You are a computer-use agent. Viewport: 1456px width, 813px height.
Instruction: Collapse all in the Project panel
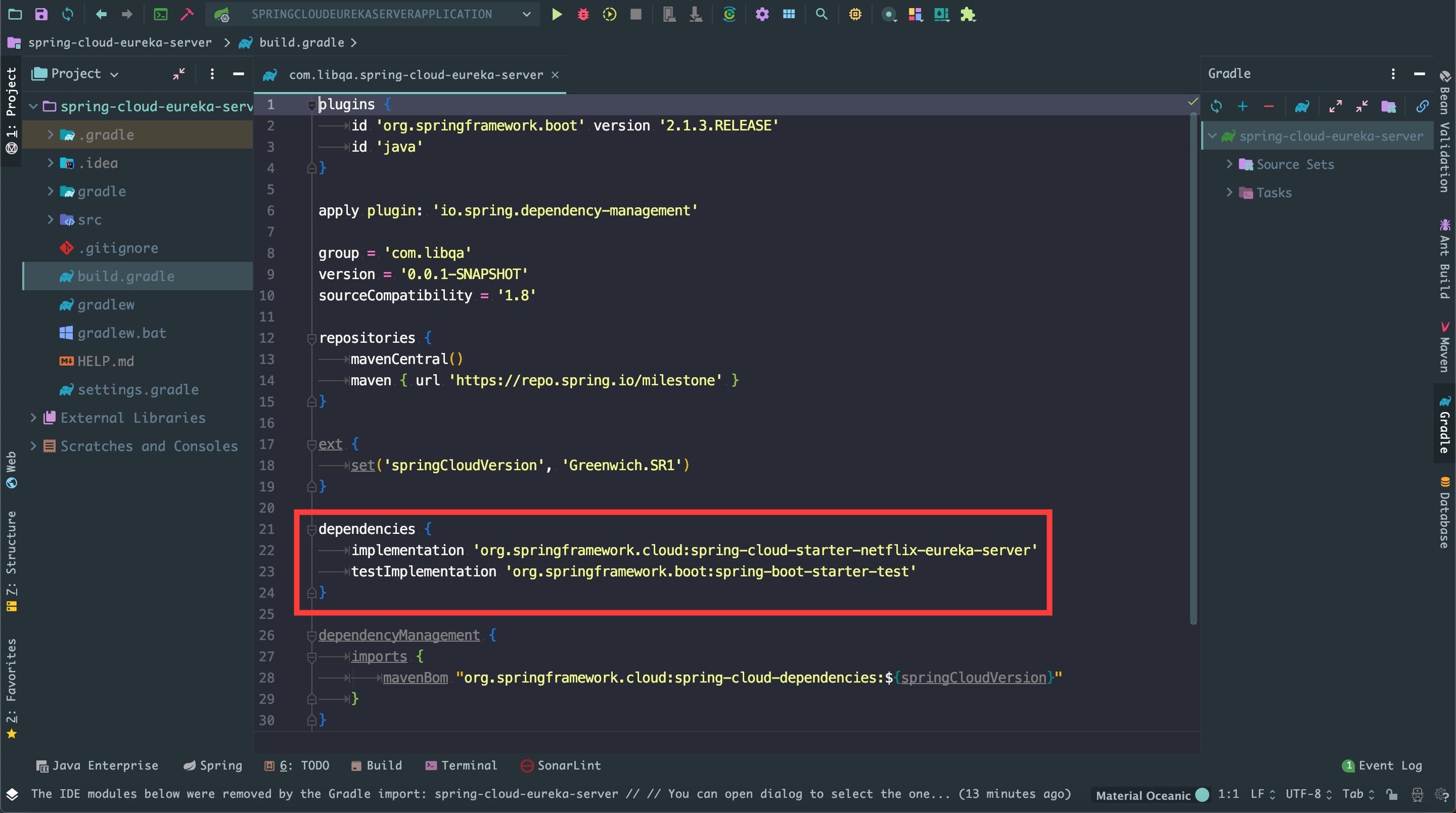click(179, 74)
